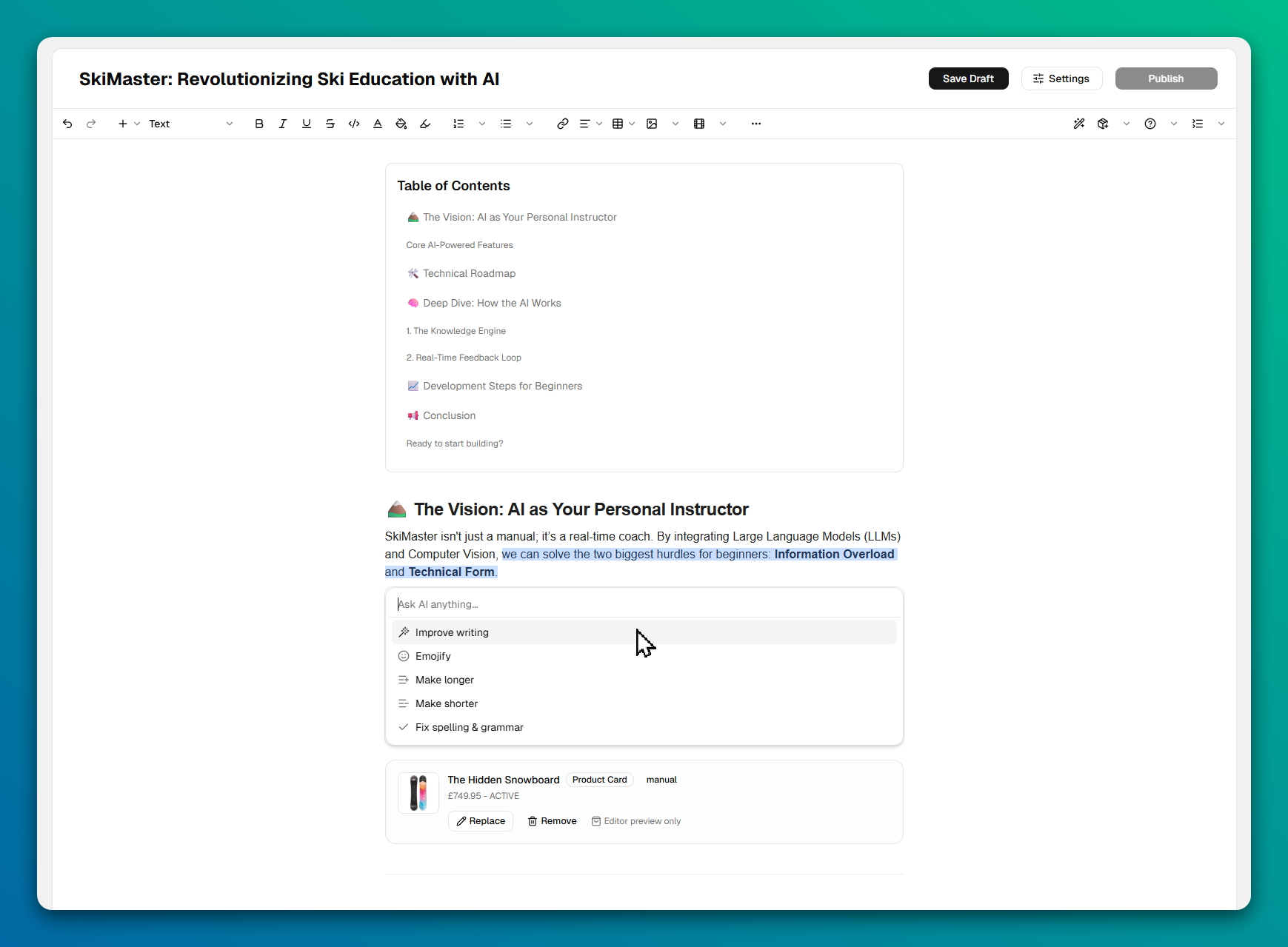Toggle italic formatting

click(x=283, y=124)
